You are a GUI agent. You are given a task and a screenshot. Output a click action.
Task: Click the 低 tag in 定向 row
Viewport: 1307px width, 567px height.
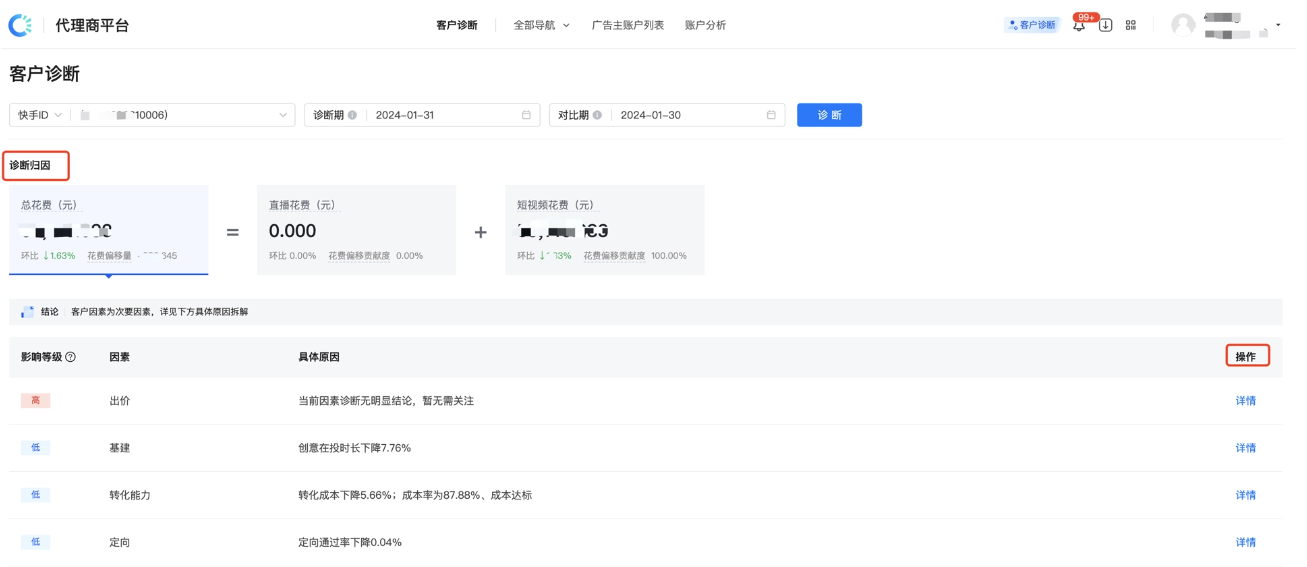click(x=35, y=542)
